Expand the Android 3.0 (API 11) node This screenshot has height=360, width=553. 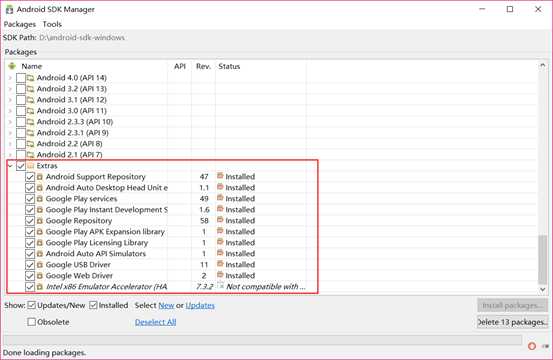(x=10, y=111)
